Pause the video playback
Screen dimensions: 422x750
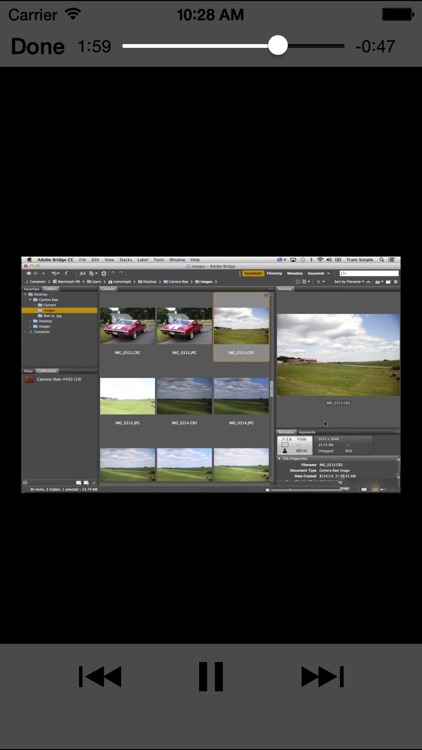[x=211, y=676]
